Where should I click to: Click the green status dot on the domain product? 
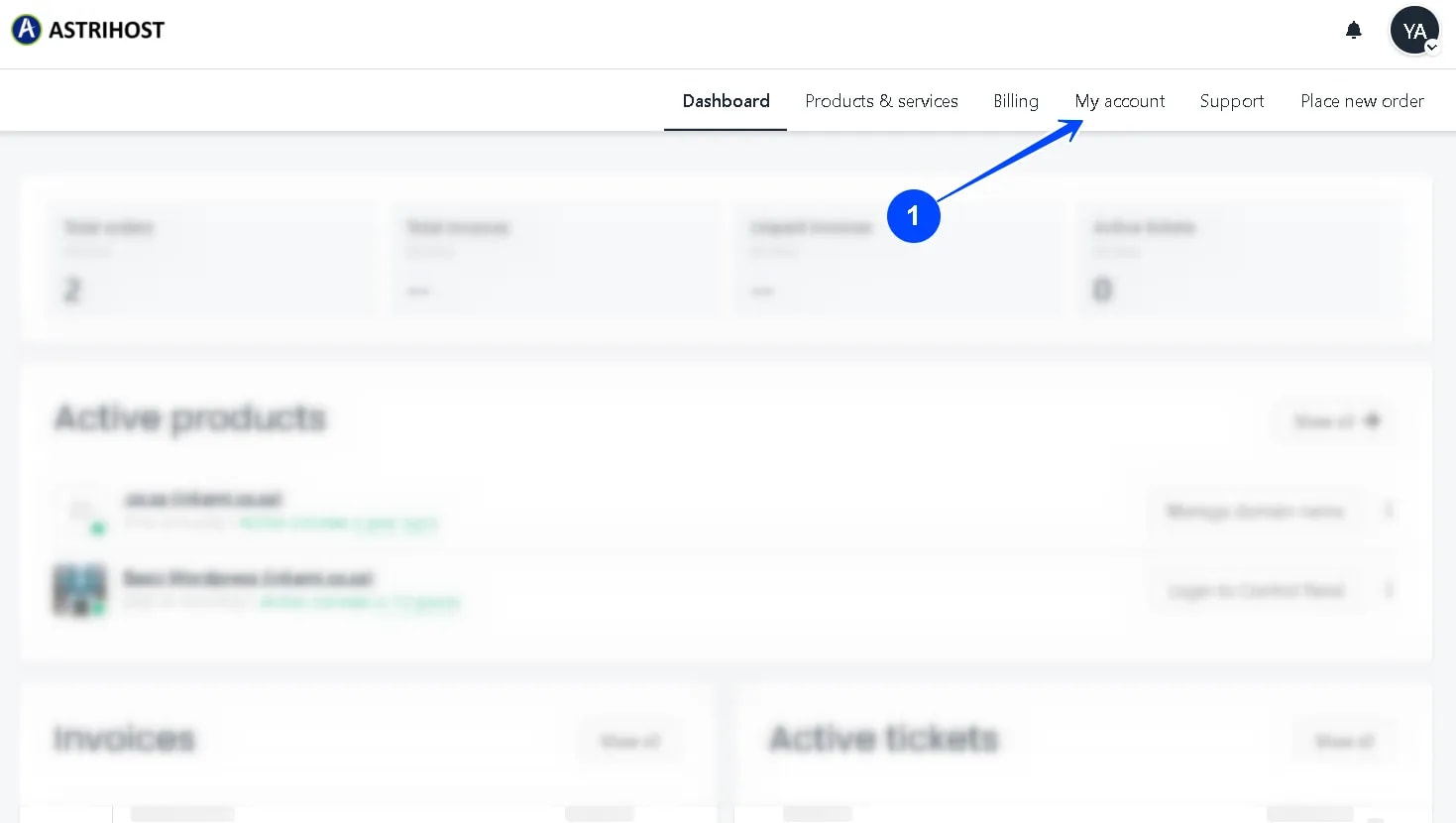(x=96, y=529)
